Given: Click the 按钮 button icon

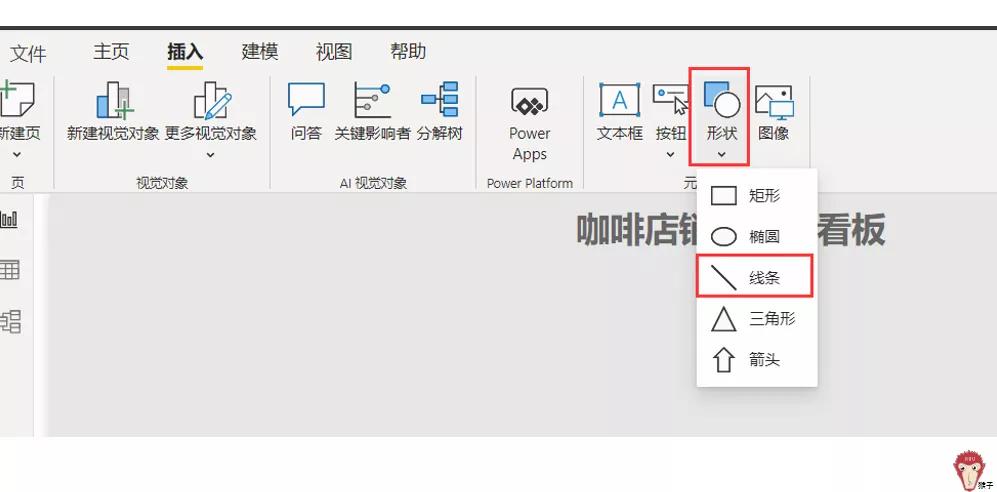Looking at the screenshot, I should [x=670, y=100].
